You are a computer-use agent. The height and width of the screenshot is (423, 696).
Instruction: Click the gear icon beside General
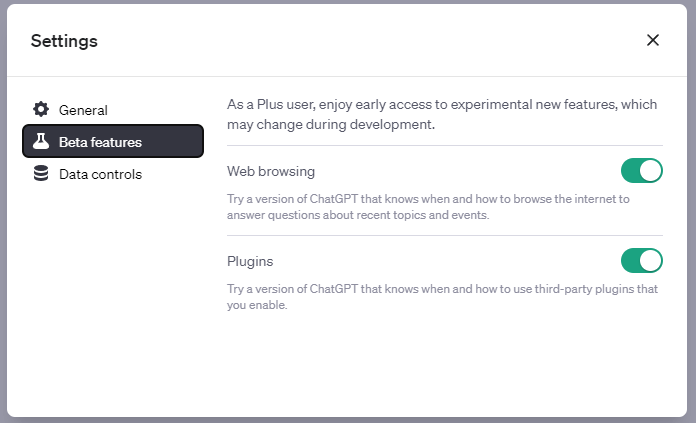point(41,109)
